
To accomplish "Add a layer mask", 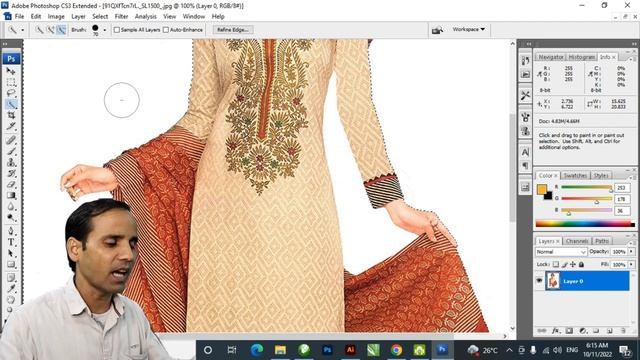I will pyautogui.click(x=569, y=330).
